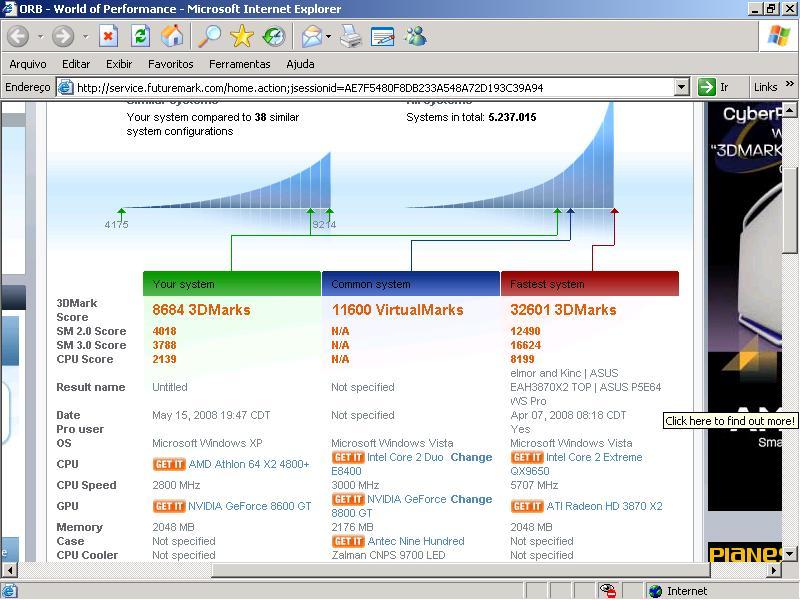The height and width of the screenshot is (600, 800).
Task: Open the AMD Athlon 64 X2 4800+ link
Action: pos(249,464)
